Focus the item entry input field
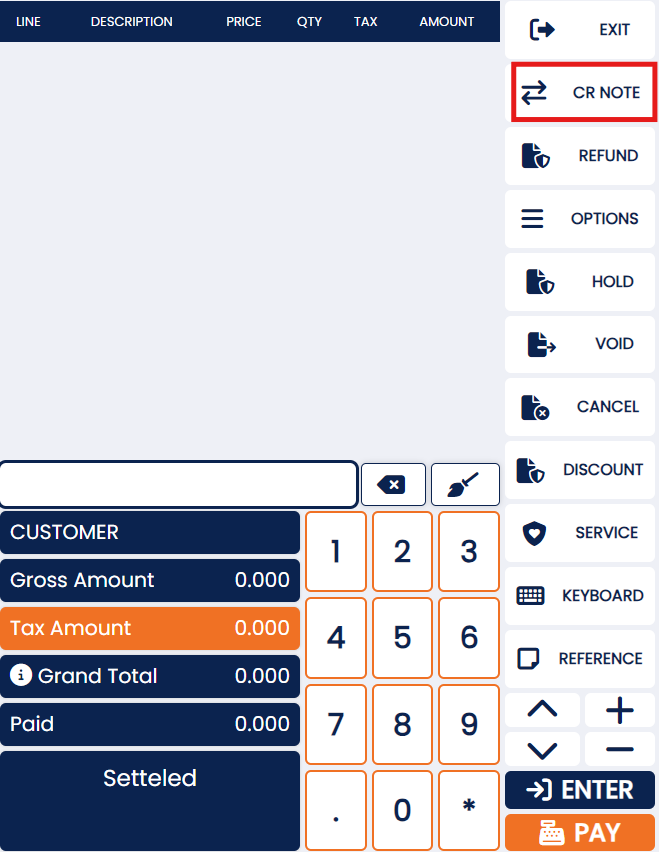Viewport: 659px width, 852px height. (x=178, y=485)
